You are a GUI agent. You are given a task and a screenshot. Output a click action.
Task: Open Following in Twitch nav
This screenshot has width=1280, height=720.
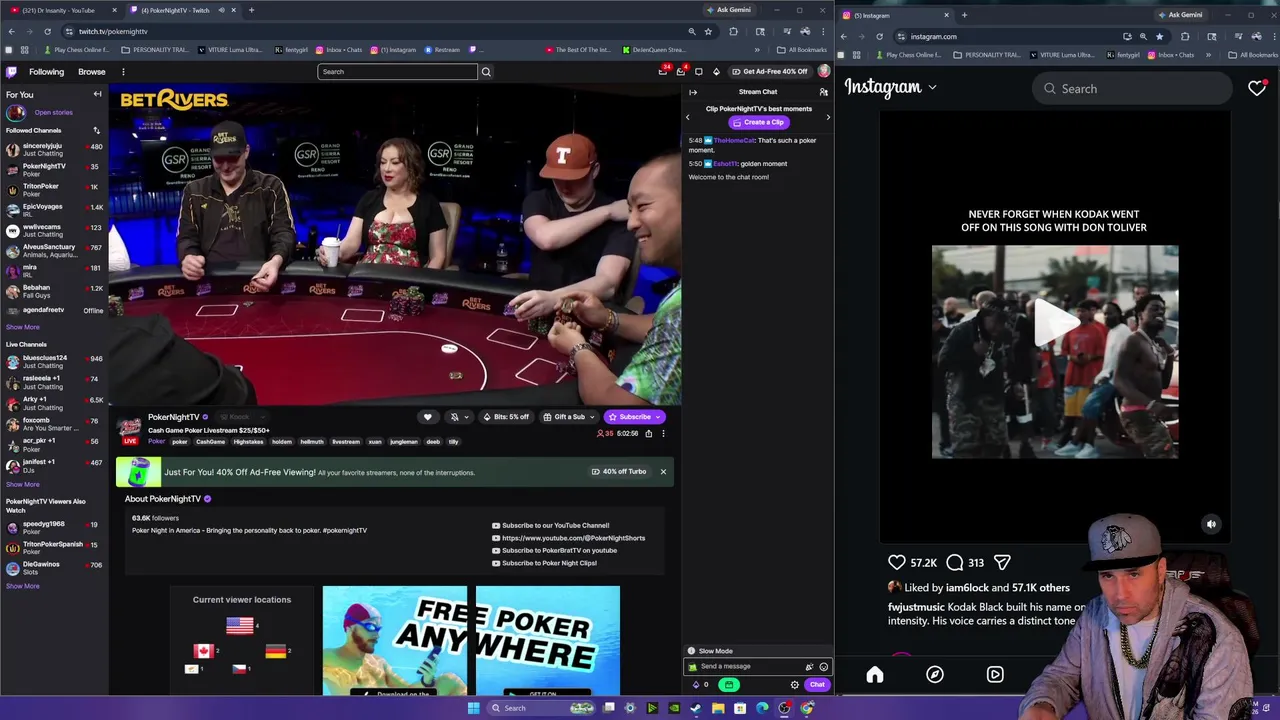[46, 72]
